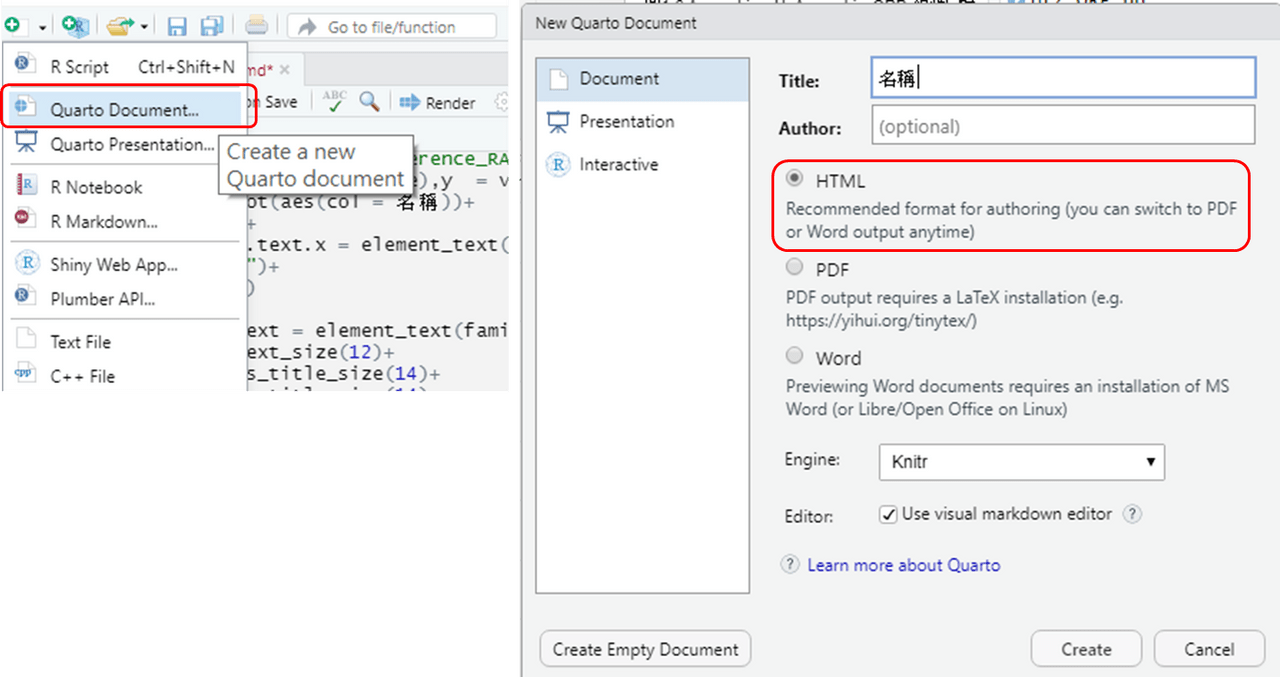Click the Render button in editor toolbar

coord(438,102)
